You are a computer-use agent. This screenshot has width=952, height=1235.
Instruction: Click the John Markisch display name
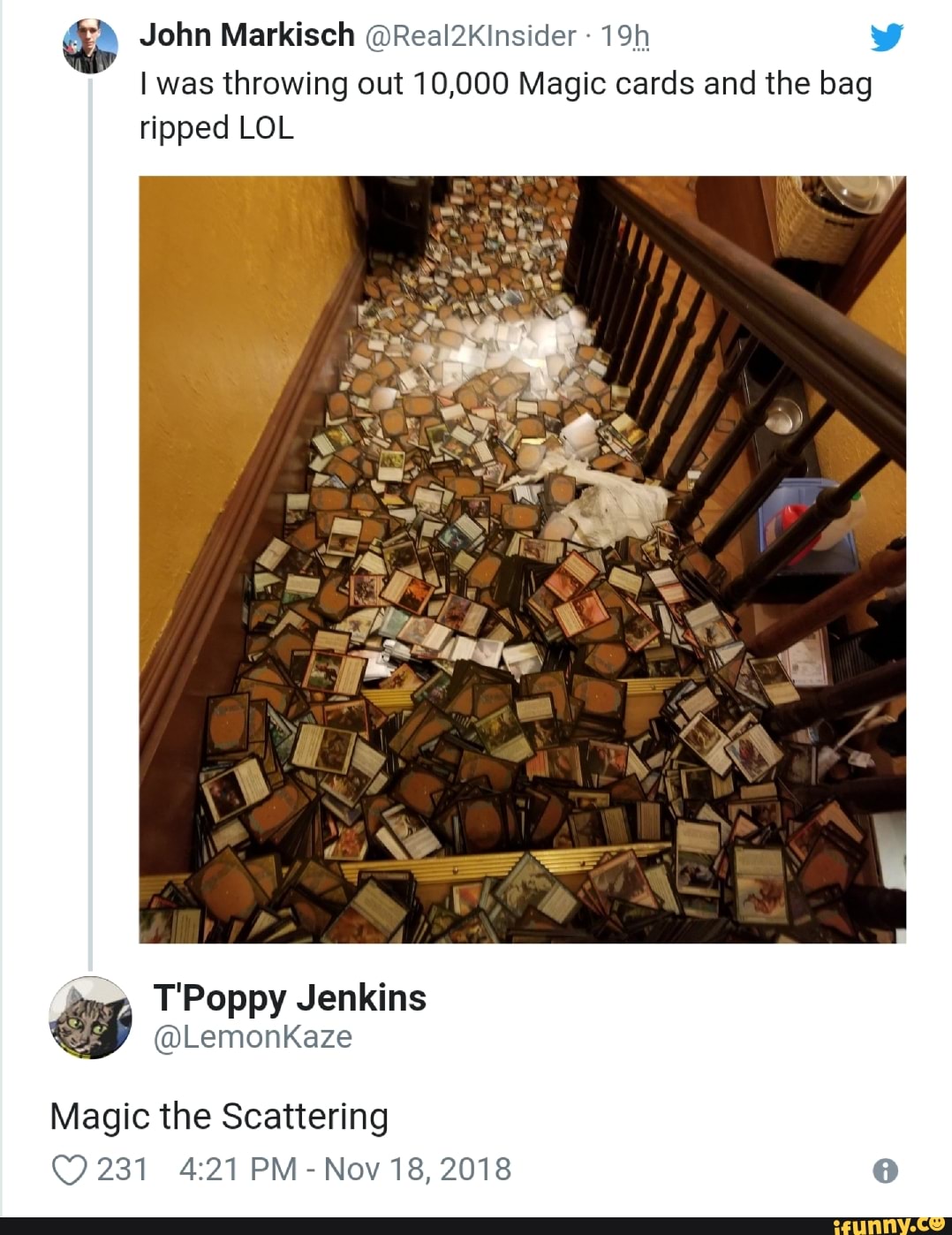tap(247, 35)
